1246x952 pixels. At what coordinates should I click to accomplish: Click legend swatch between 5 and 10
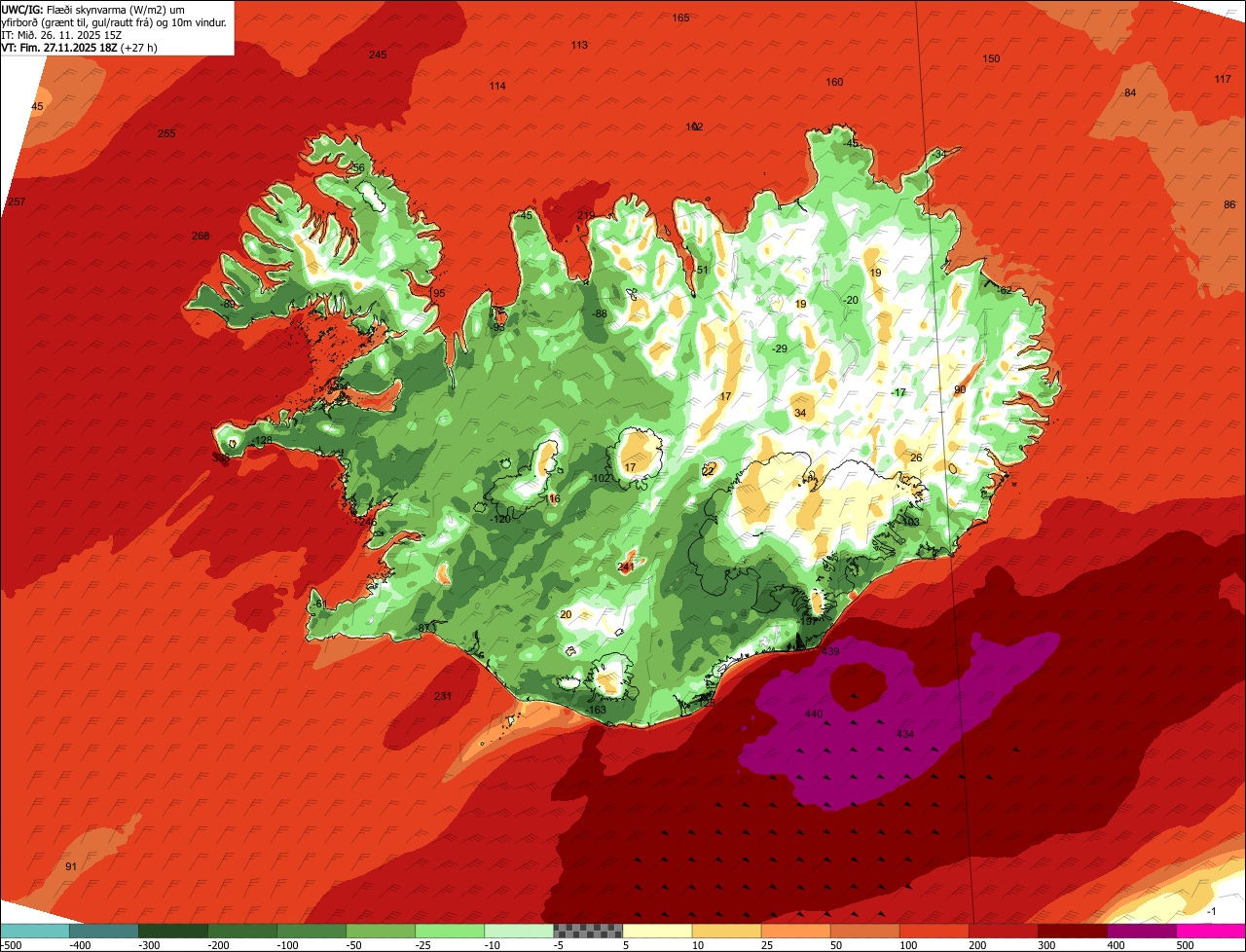pos(657,931)
